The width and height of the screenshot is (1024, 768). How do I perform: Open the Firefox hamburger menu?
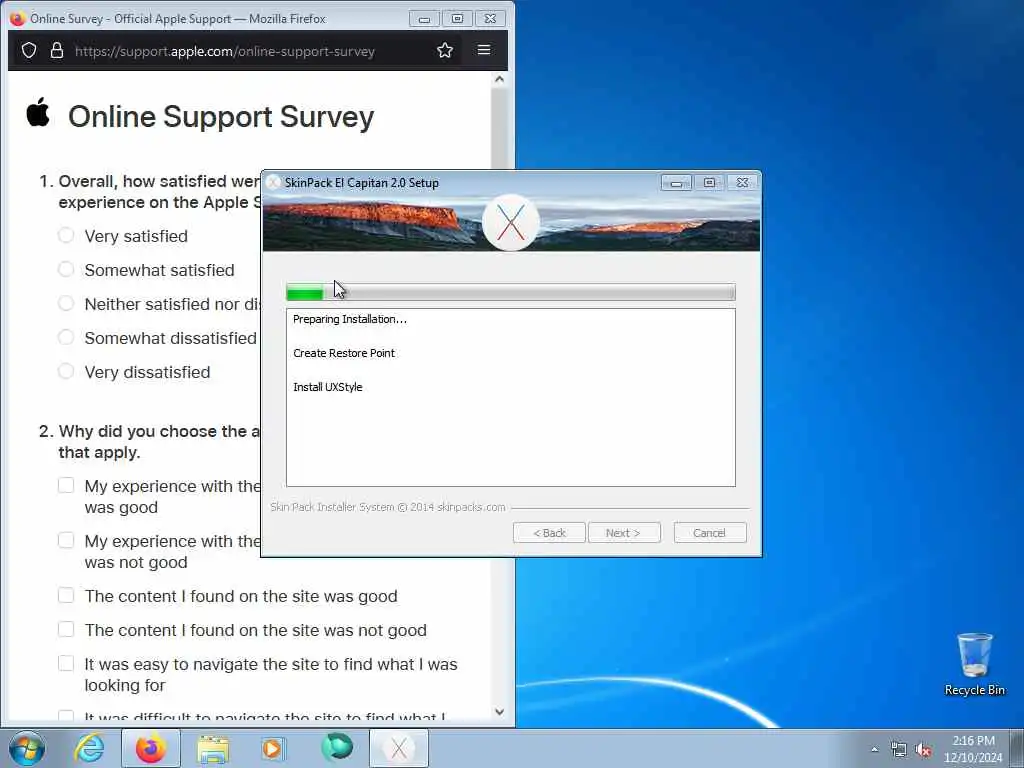point(484,50)
